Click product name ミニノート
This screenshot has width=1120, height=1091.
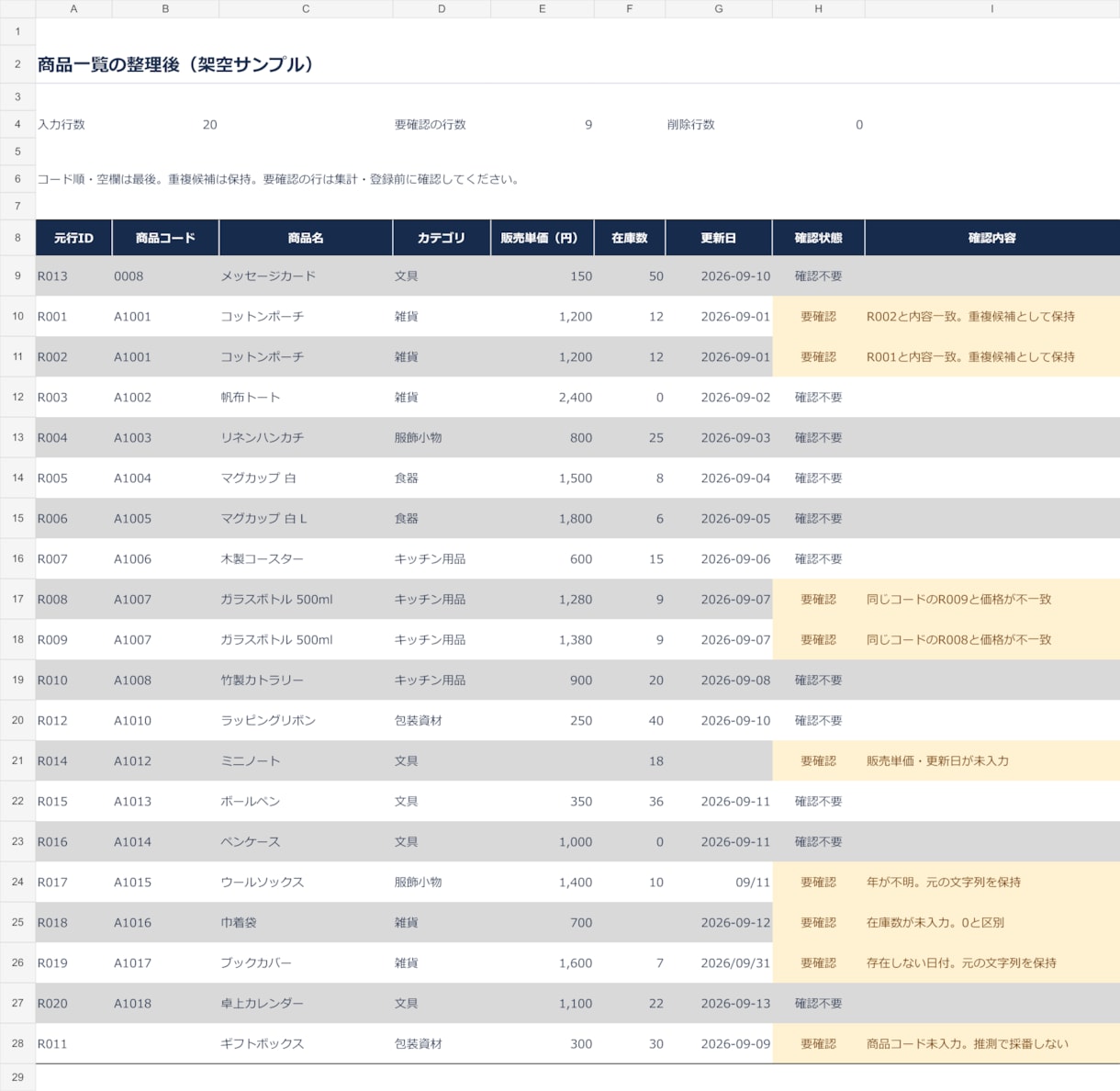pos(251,761)
